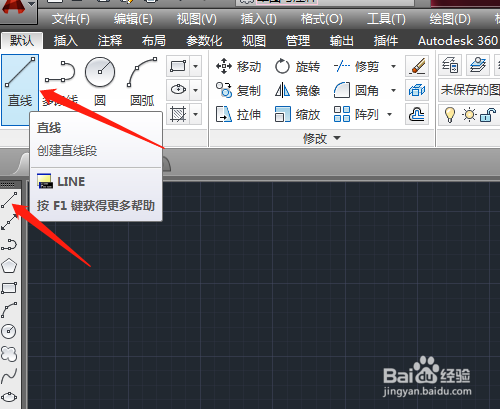Click the 拉伸 (Stretch) tool

coord(238,114)
